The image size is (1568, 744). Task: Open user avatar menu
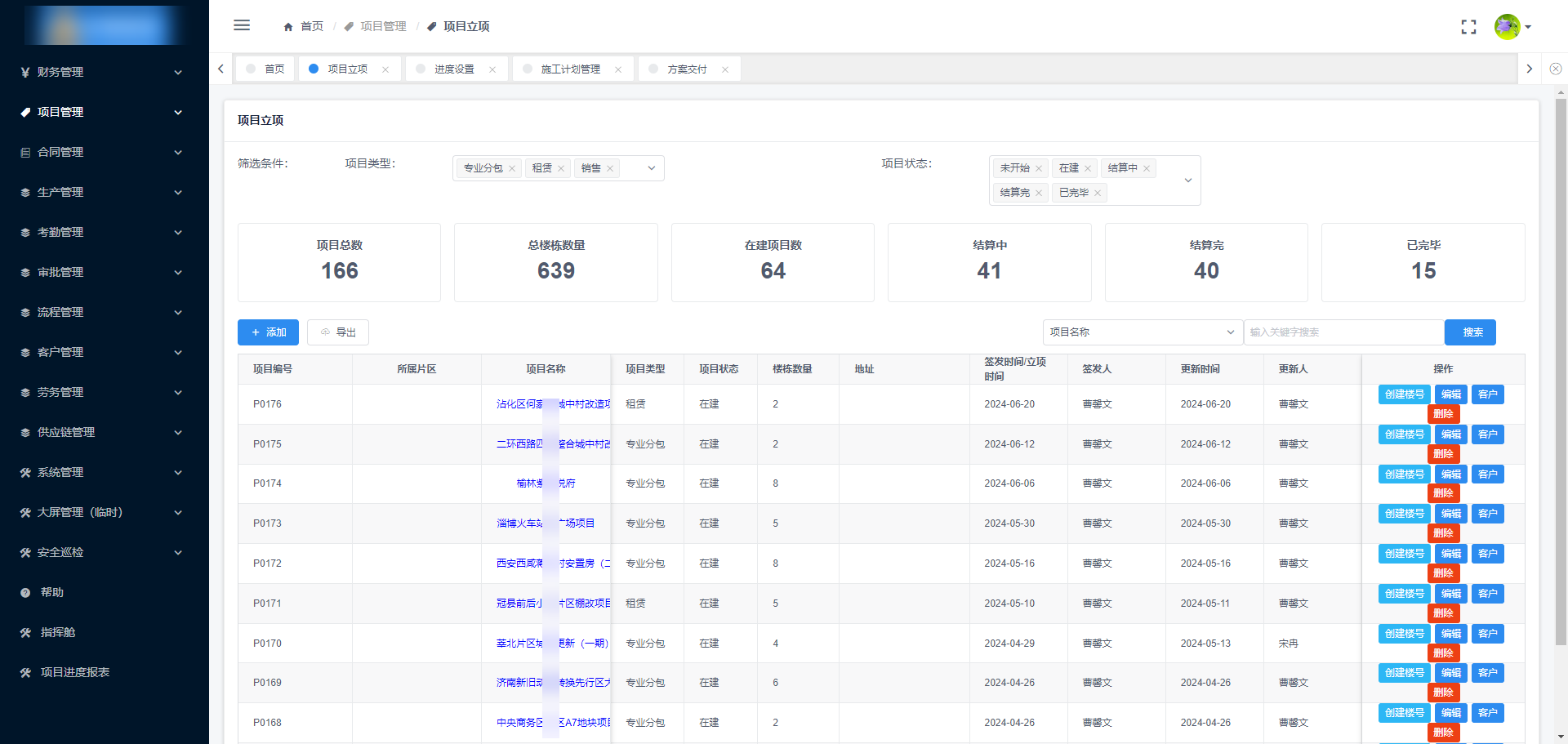click(x=1512, y=27)
